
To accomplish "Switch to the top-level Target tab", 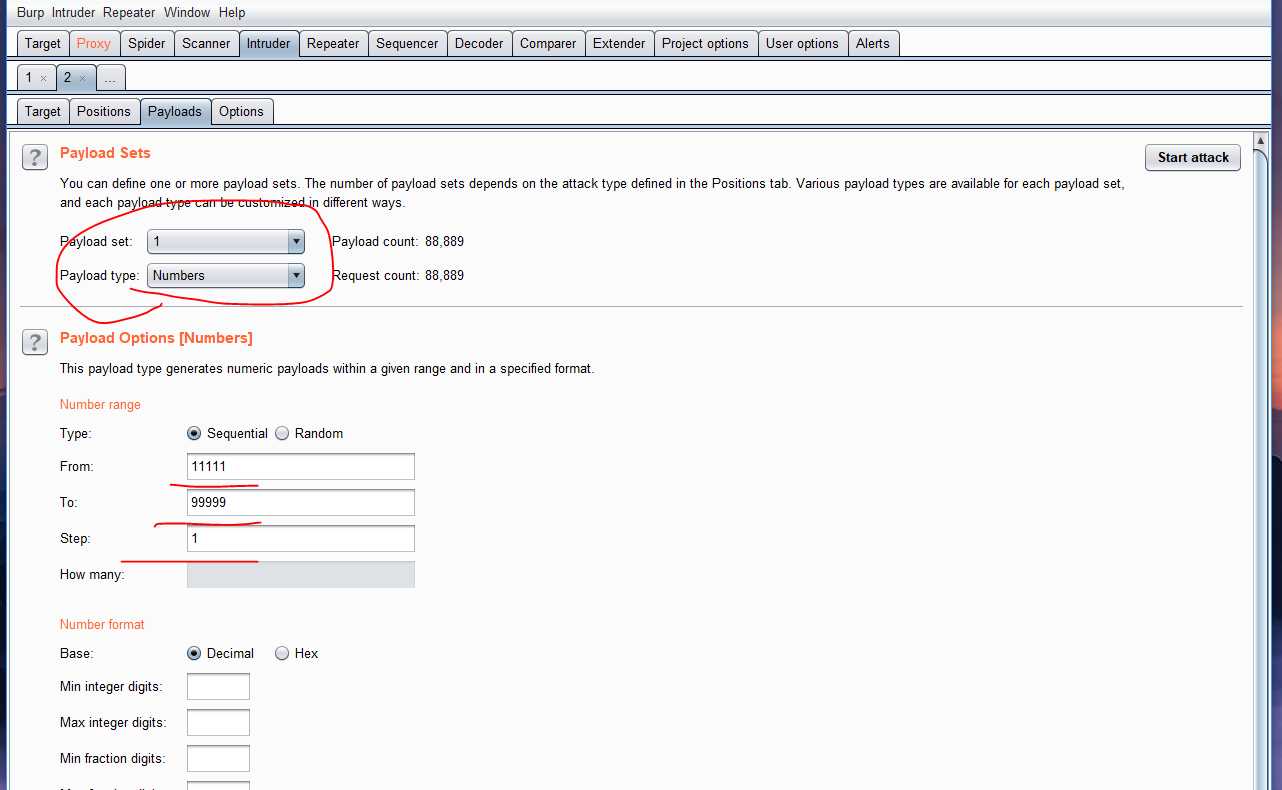I will [43, 43].
